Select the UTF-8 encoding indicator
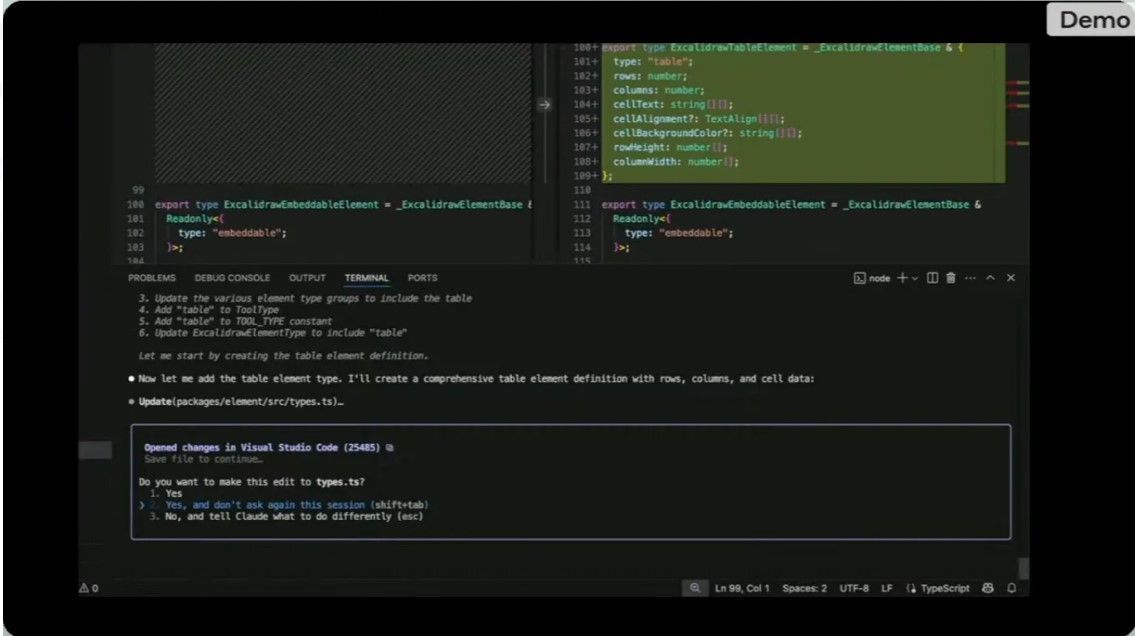The height and width of the screenshot is (636, 1135). [x=854, y=588]
